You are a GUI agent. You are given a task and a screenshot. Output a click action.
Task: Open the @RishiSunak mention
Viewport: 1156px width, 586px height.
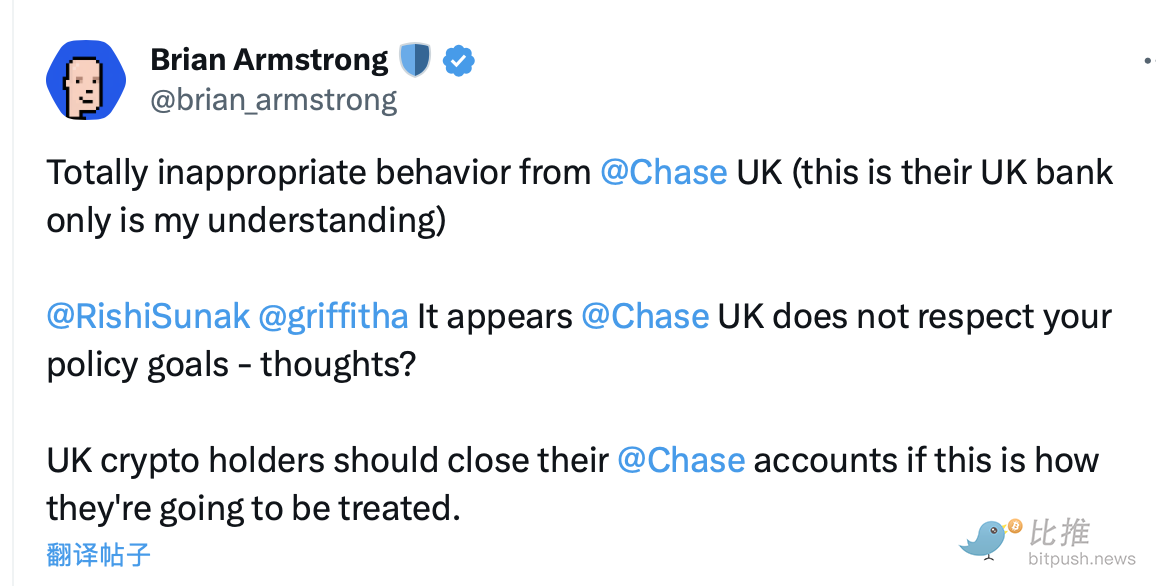[148, 316]
